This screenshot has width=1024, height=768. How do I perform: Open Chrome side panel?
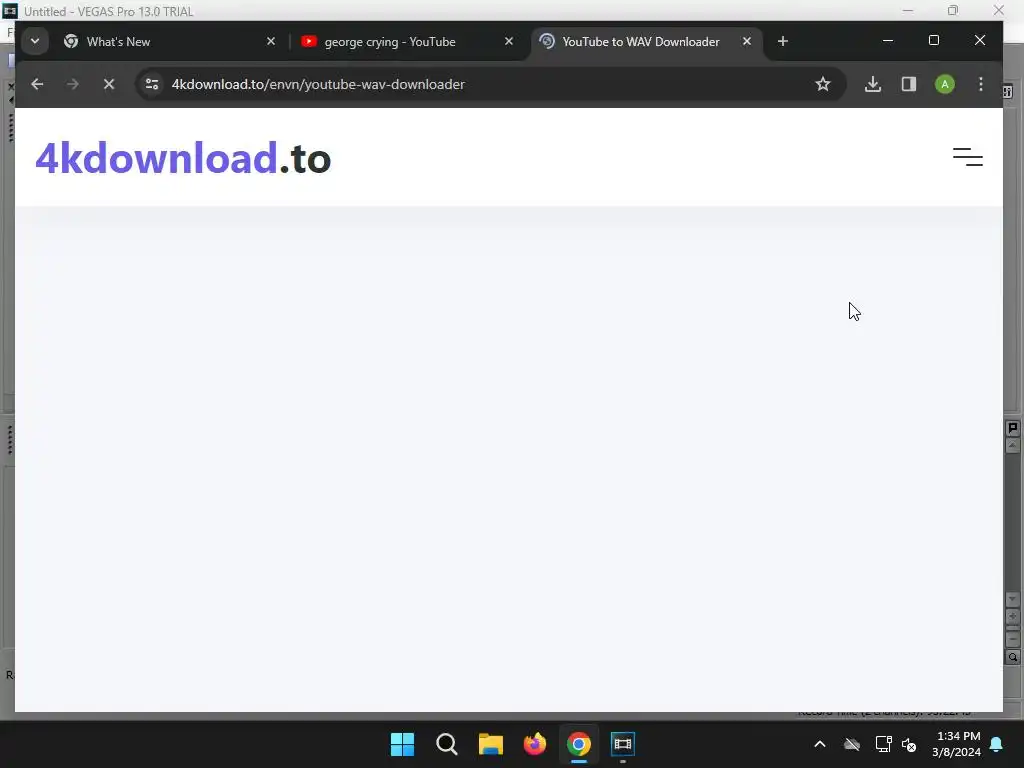(x=908, y=84)
